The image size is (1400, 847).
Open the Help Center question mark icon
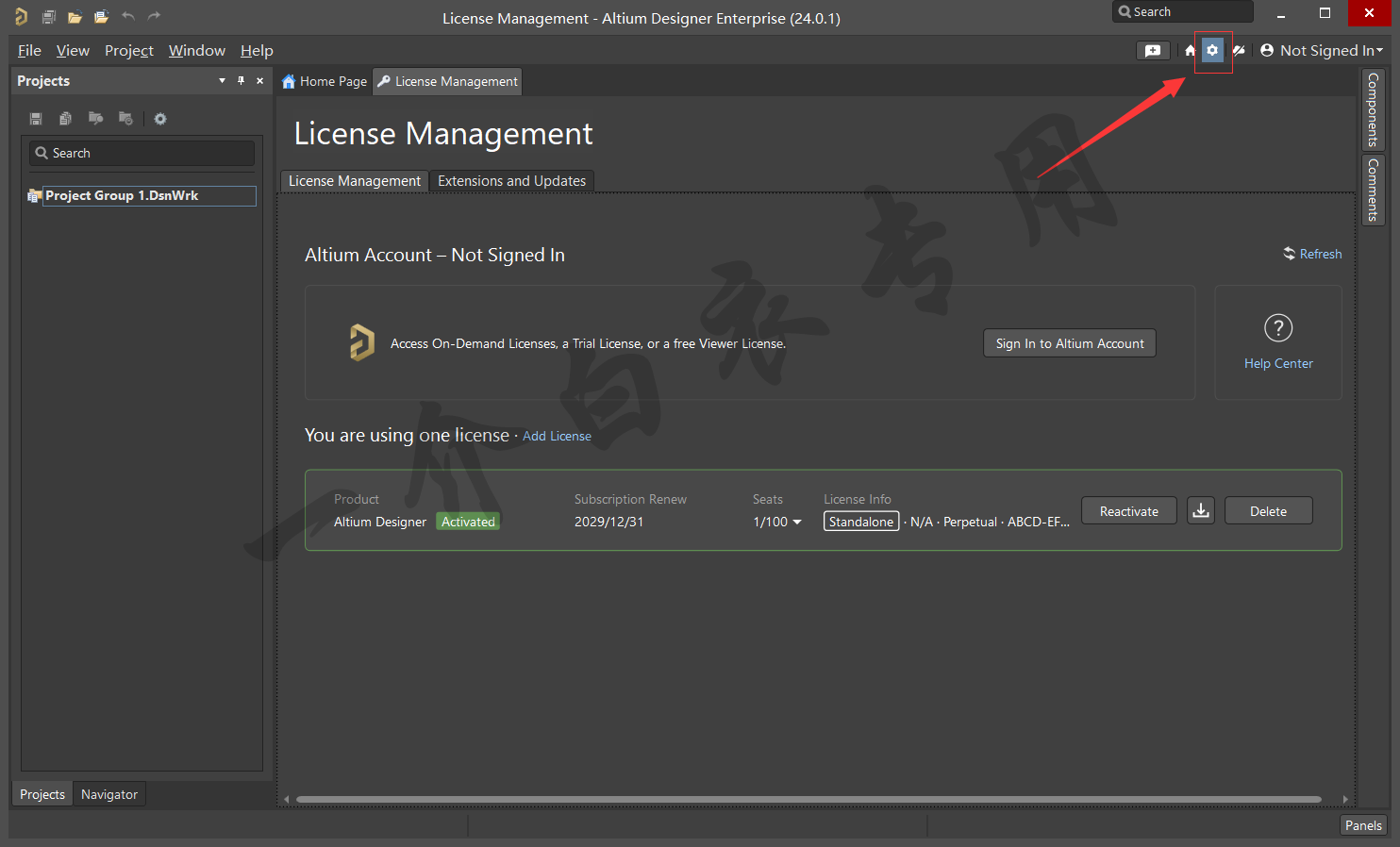tap(1277, 328)
